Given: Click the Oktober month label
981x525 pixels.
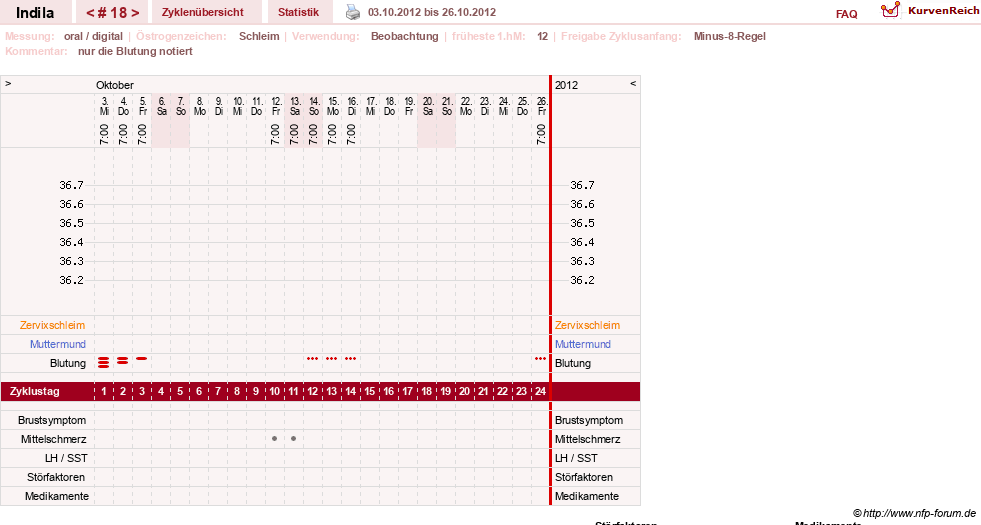Looking at the screenshot, I should (x=114, y=85).
